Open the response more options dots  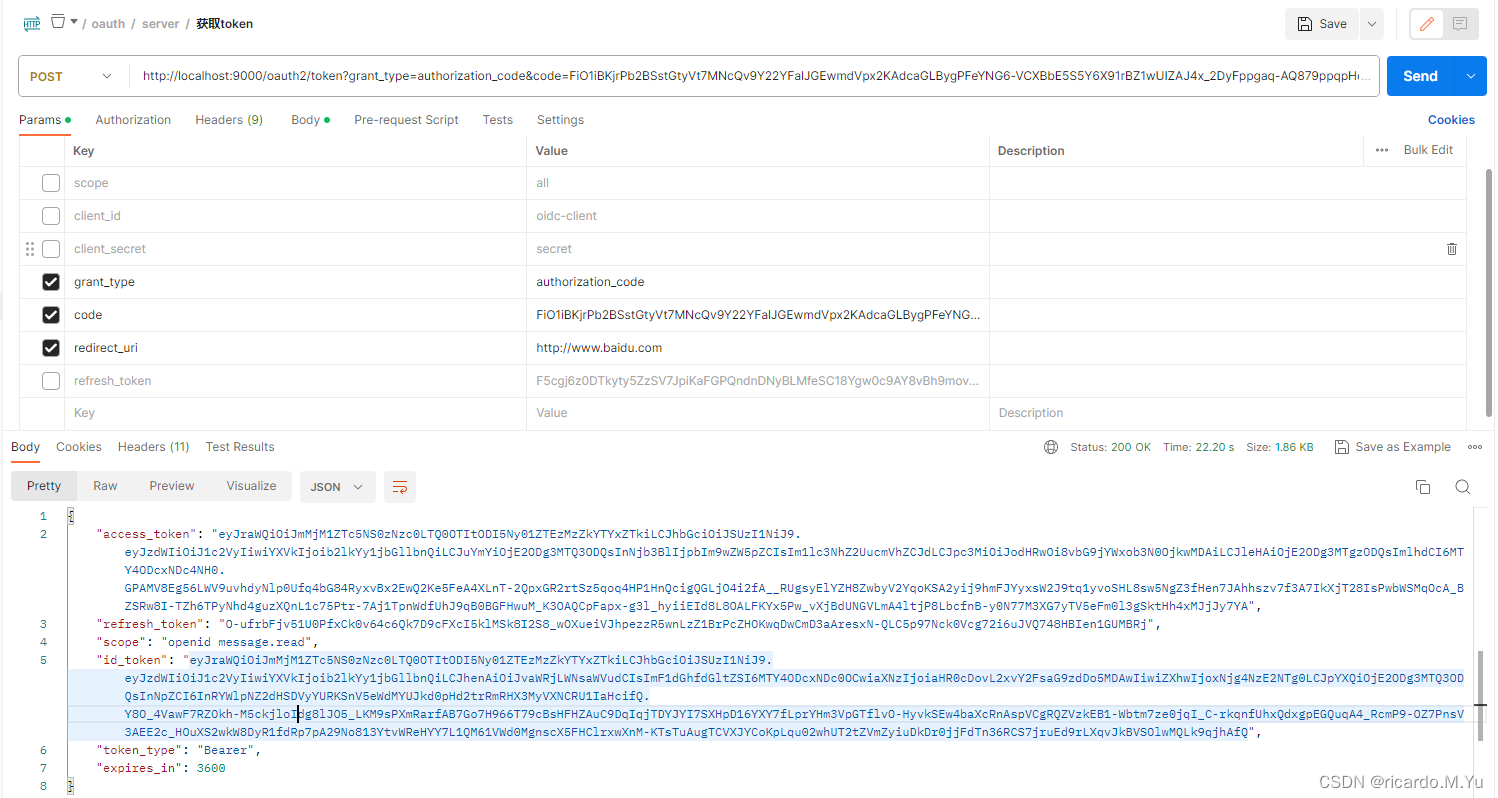1475,447
